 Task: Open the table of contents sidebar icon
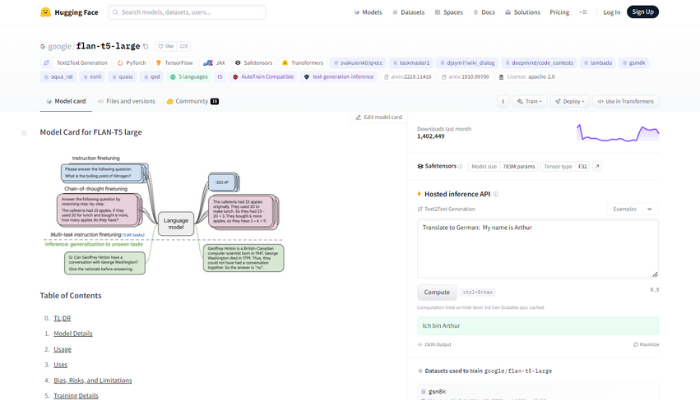[x=24, y=133]
